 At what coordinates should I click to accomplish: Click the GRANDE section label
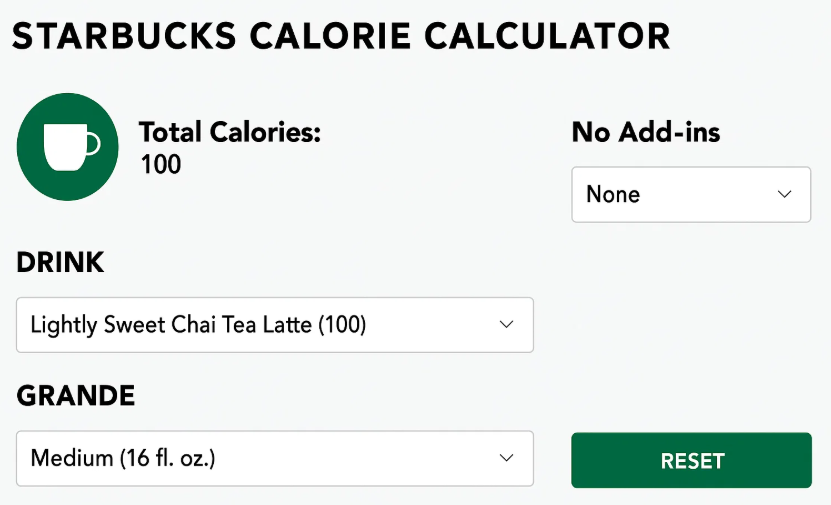coord(75,396)
